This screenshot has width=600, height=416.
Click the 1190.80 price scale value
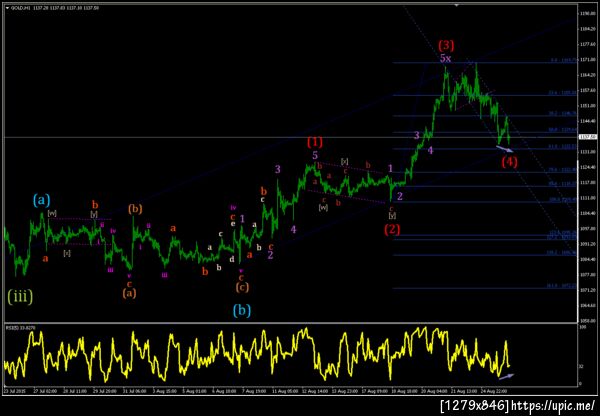pos(587,13)
